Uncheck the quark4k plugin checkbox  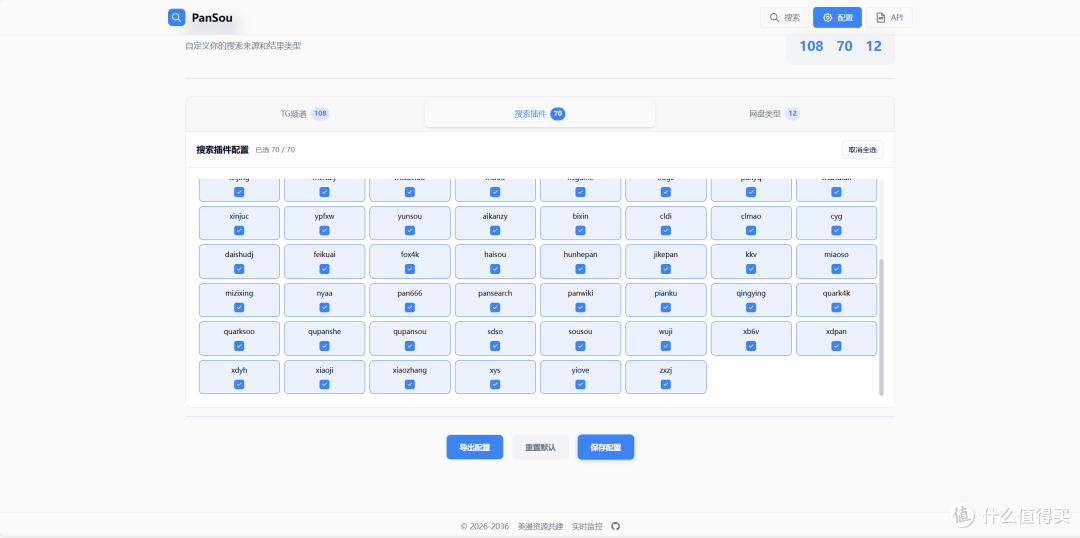tap(836, 307)
